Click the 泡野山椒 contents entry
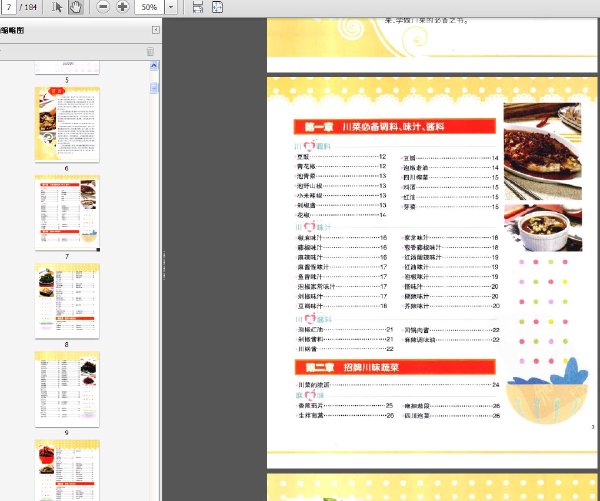This screenshot has width=600, height=501. (x=342, y=186)
